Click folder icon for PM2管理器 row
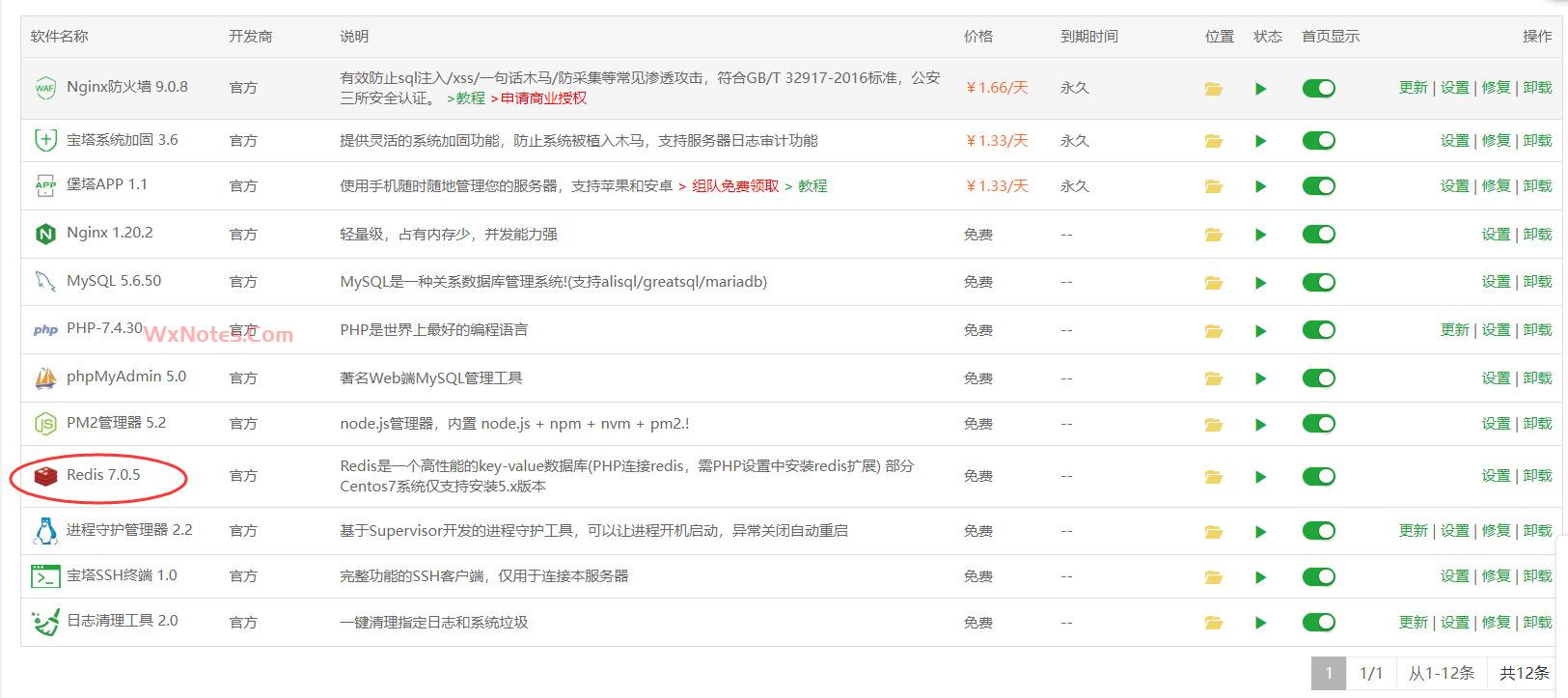 pos(1213,425)
